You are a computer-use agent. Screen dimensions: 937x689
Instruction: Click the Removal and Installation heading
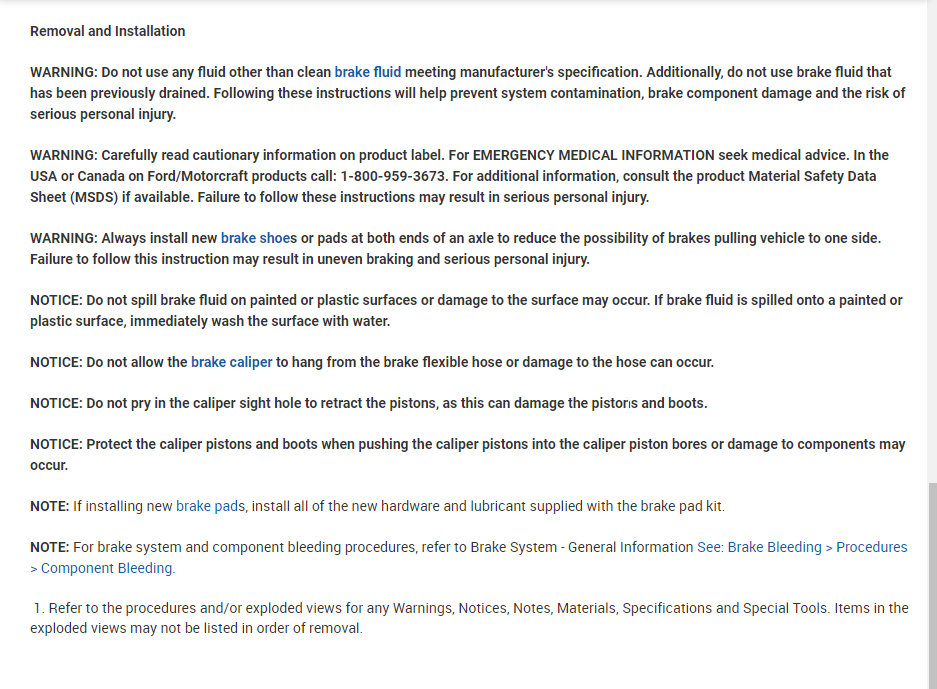107,31
